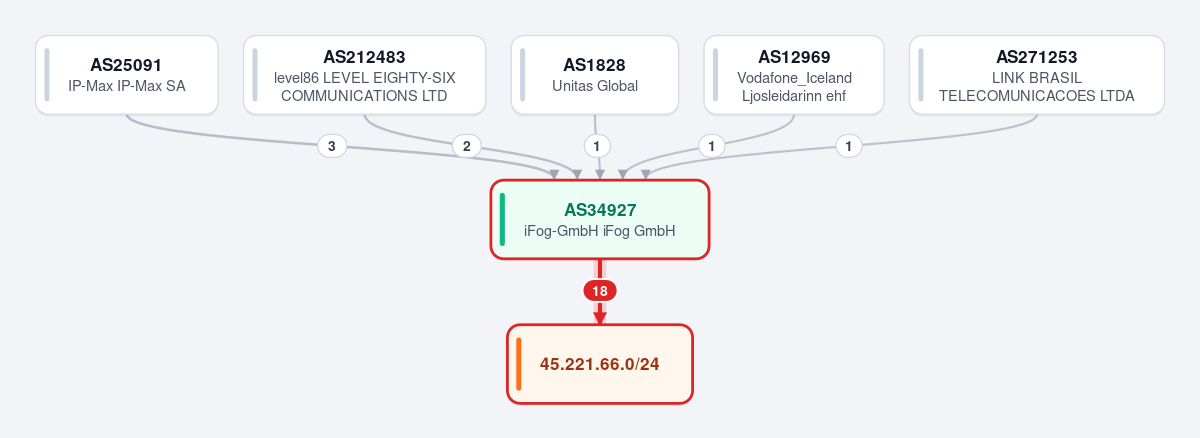Image resolution: width=1200 pixels, height=438 pixels.
Task: Click the count badge on AS271253 edge
Action: point(849,146)
